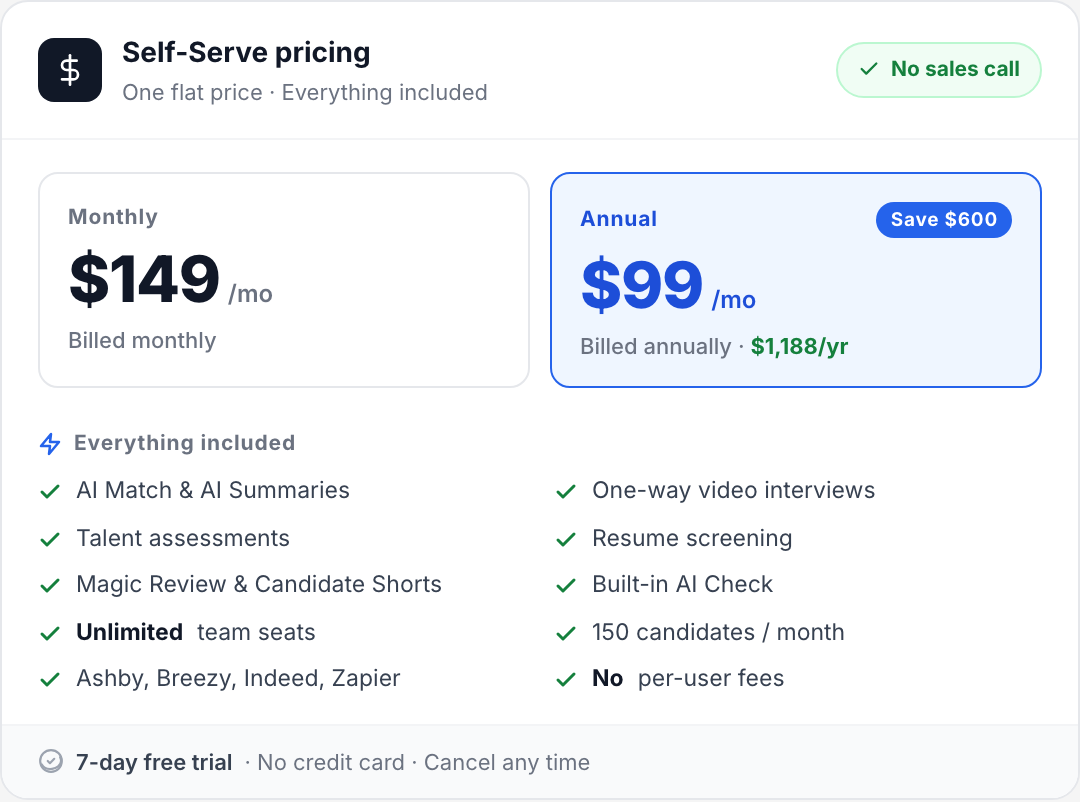Click the checkmark beside Built-in AI Check
Viewport: 1080px width, 802px height.
[566, 585]
